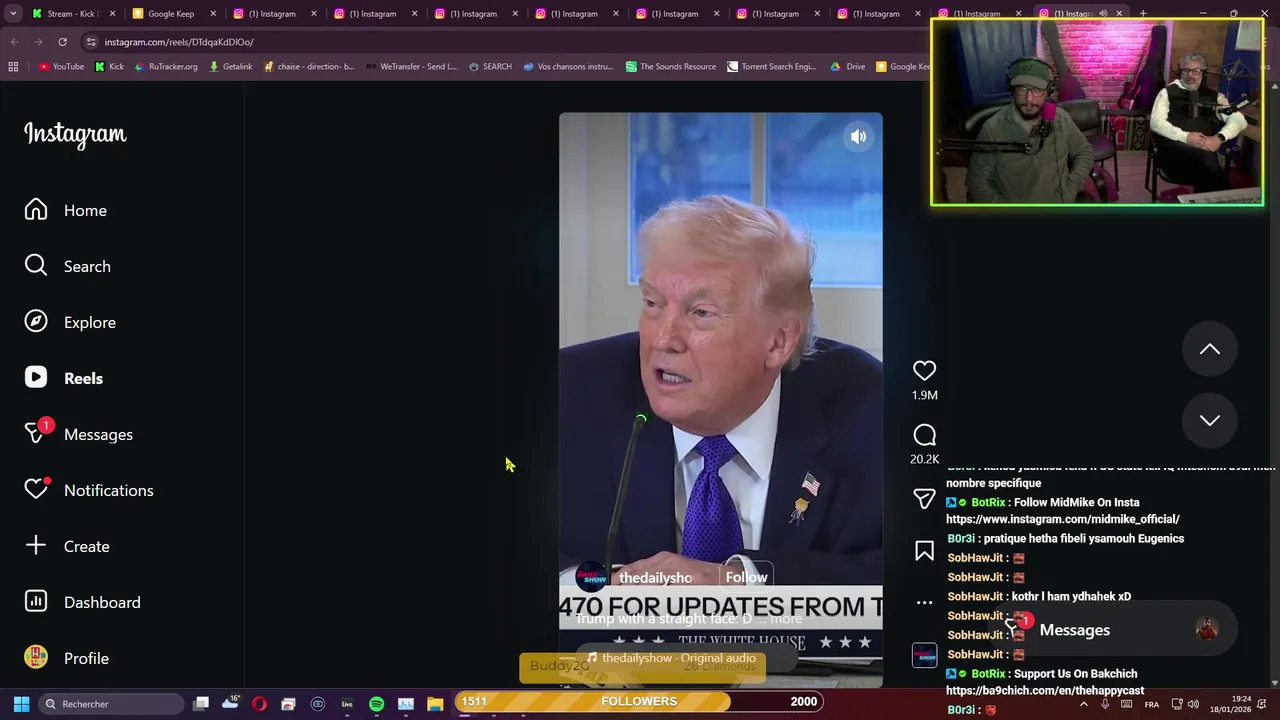1280x720 pixels.
Task: Open Messages in the sidebar
Action: (x=78, y=434)
